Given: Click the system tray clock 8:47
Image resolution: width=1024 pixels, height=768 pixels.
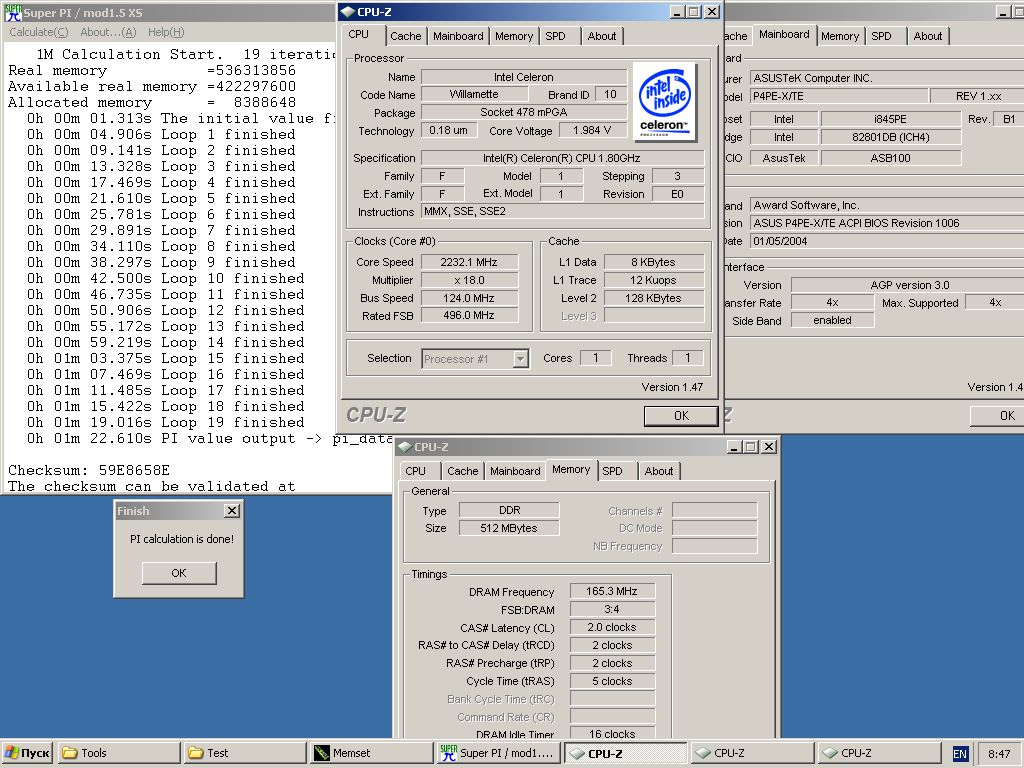Looking at the screenshot, I should (999, 754).
